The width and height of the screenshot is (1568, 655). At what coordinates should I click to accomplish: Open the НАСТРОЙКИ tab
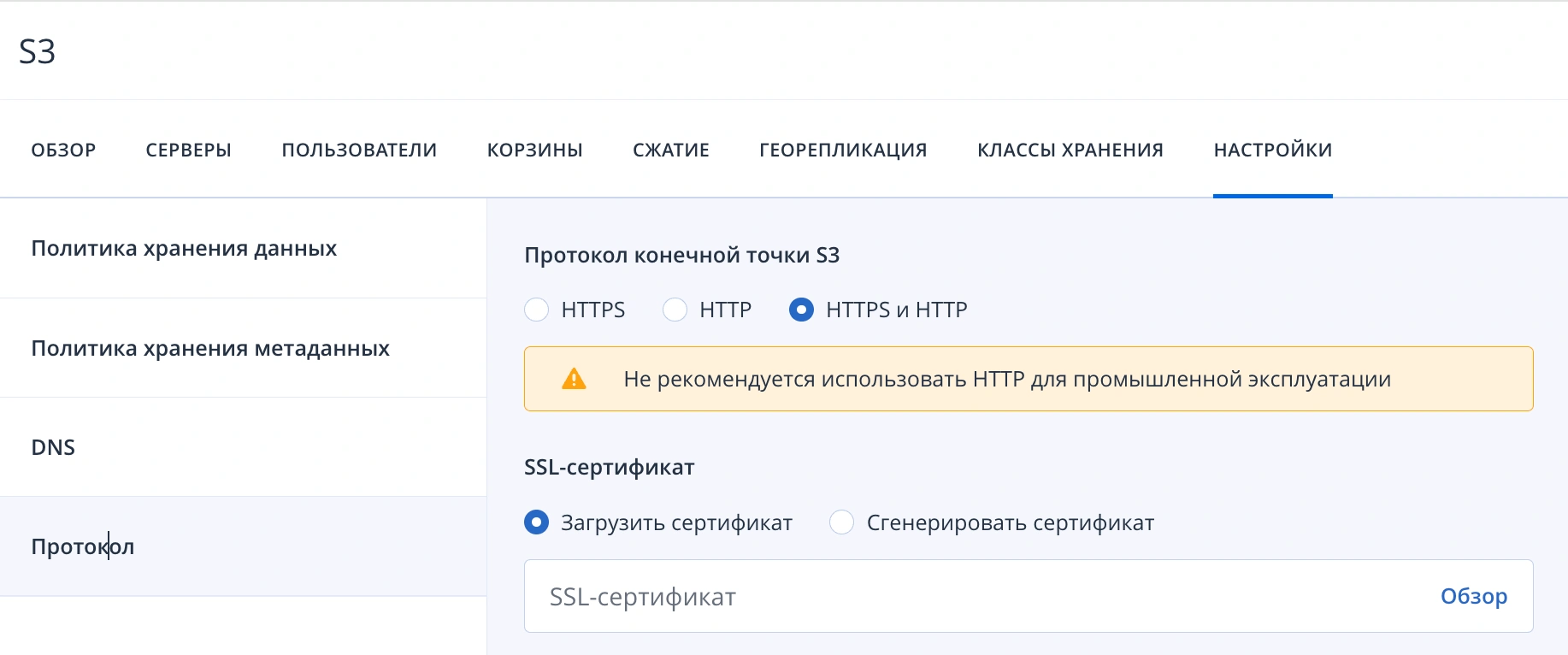[x=1271, y=149]
